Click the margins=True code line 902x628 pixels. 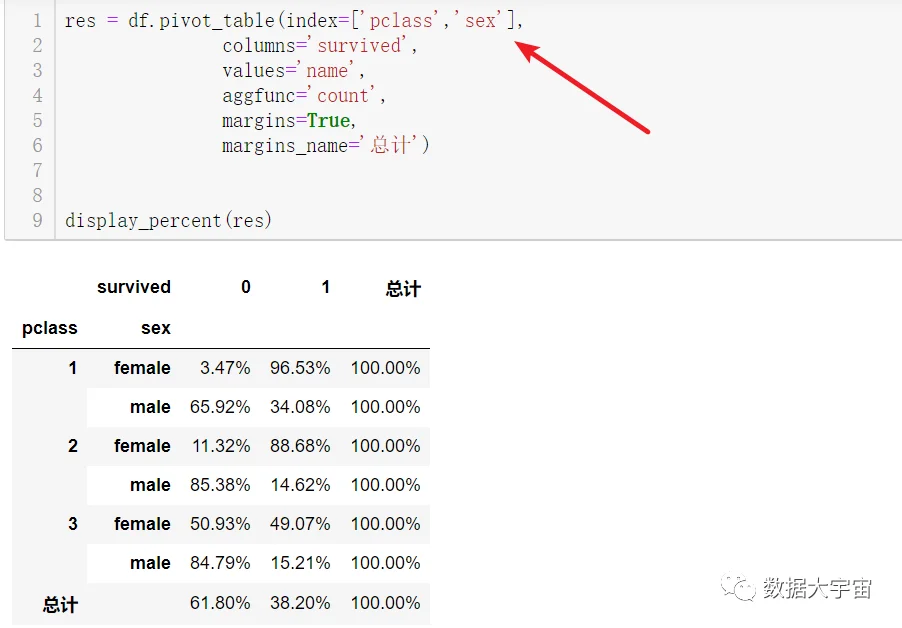click(x=289, y=121)
